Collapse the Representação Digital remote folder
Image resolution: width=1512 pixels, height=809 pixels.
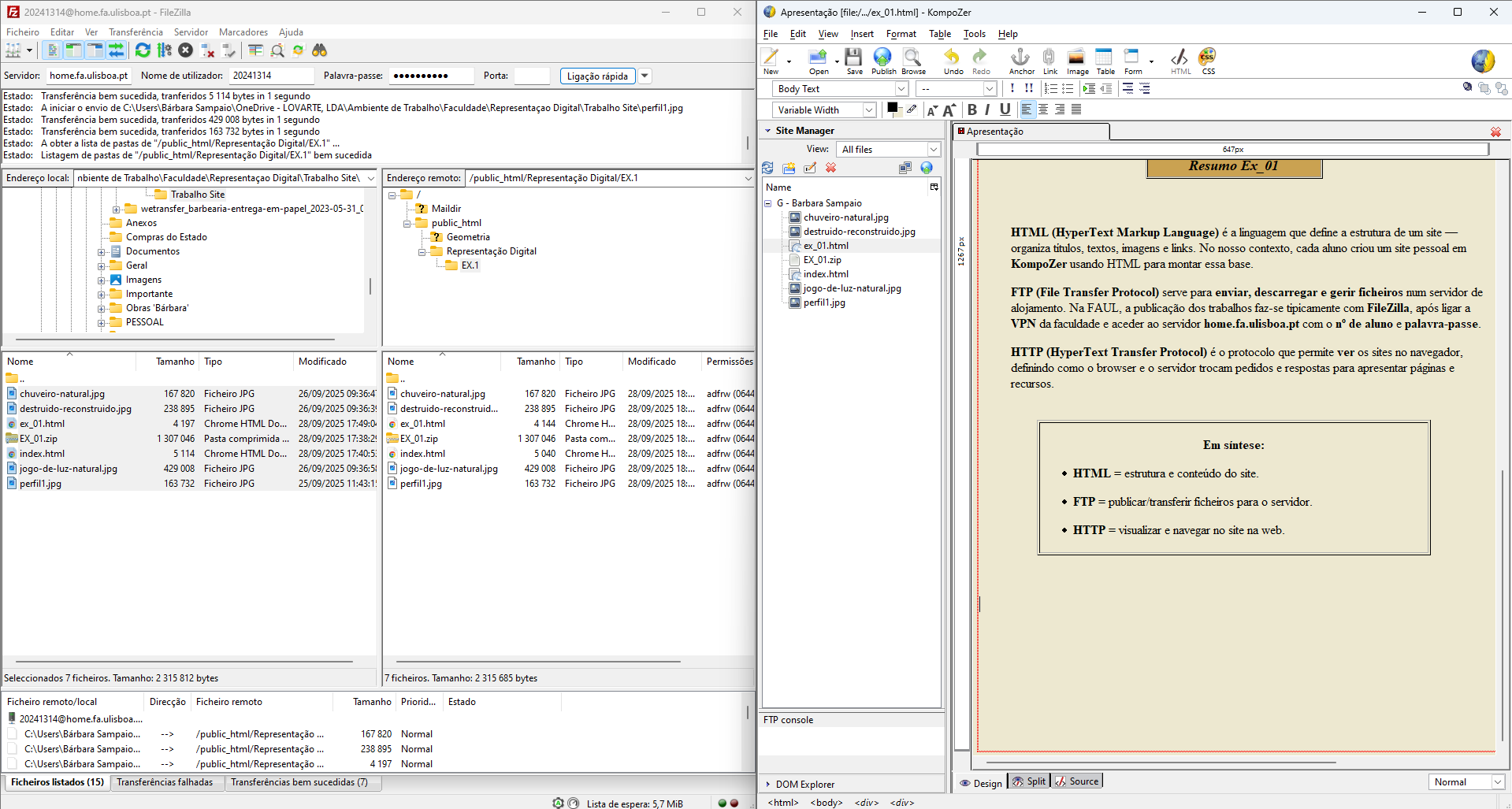point(422,251)
